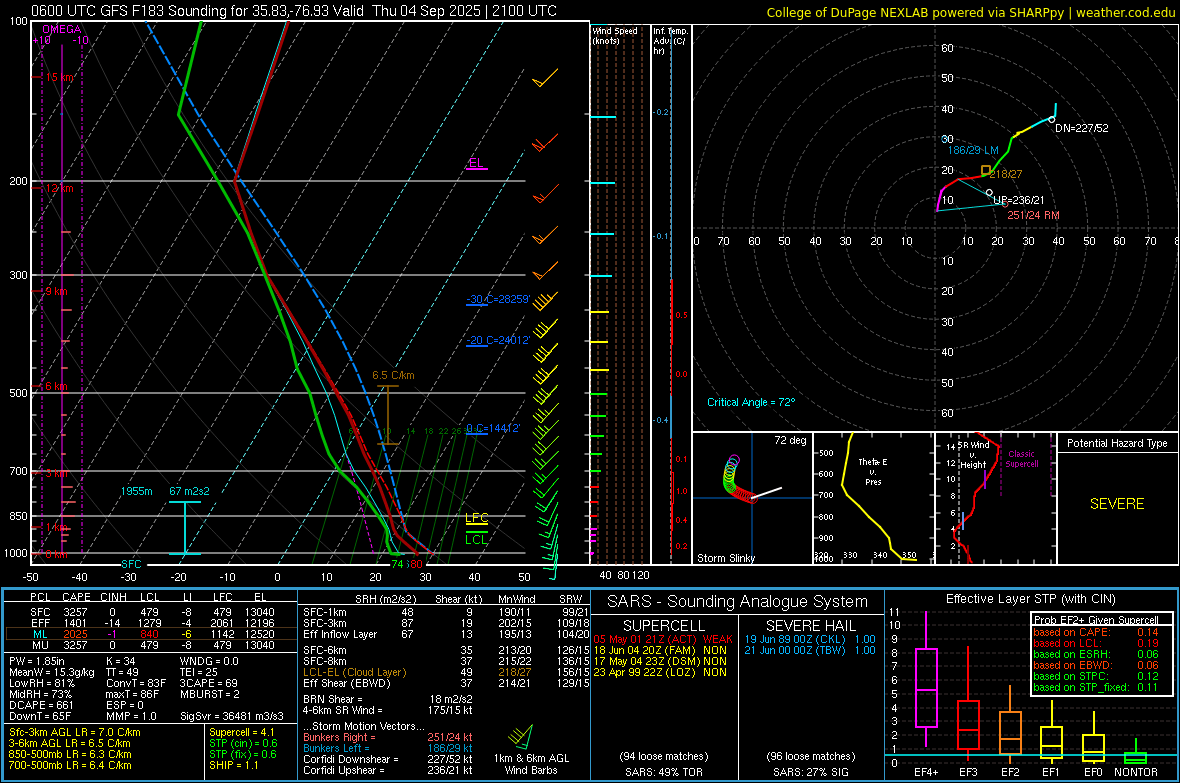
Task: Click the SARS - Sounding Analogue System header
Action: [x=738, y=602]
